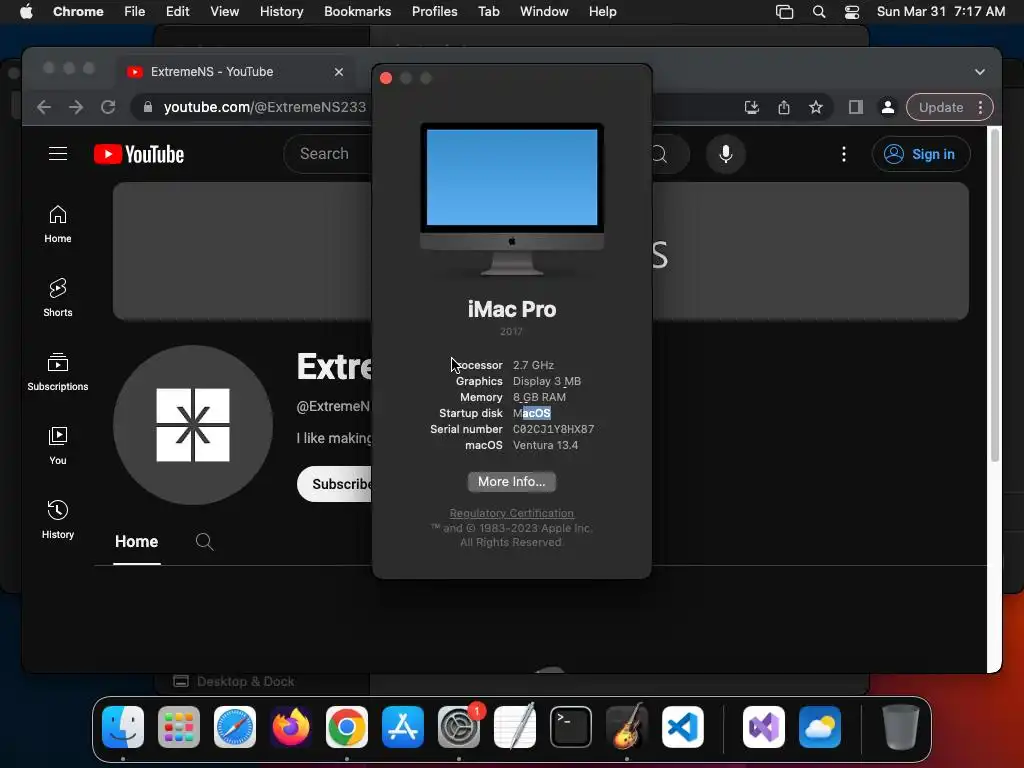Click the Sign in button
The height and width of the screenshot is (768, 1024).
921,154
